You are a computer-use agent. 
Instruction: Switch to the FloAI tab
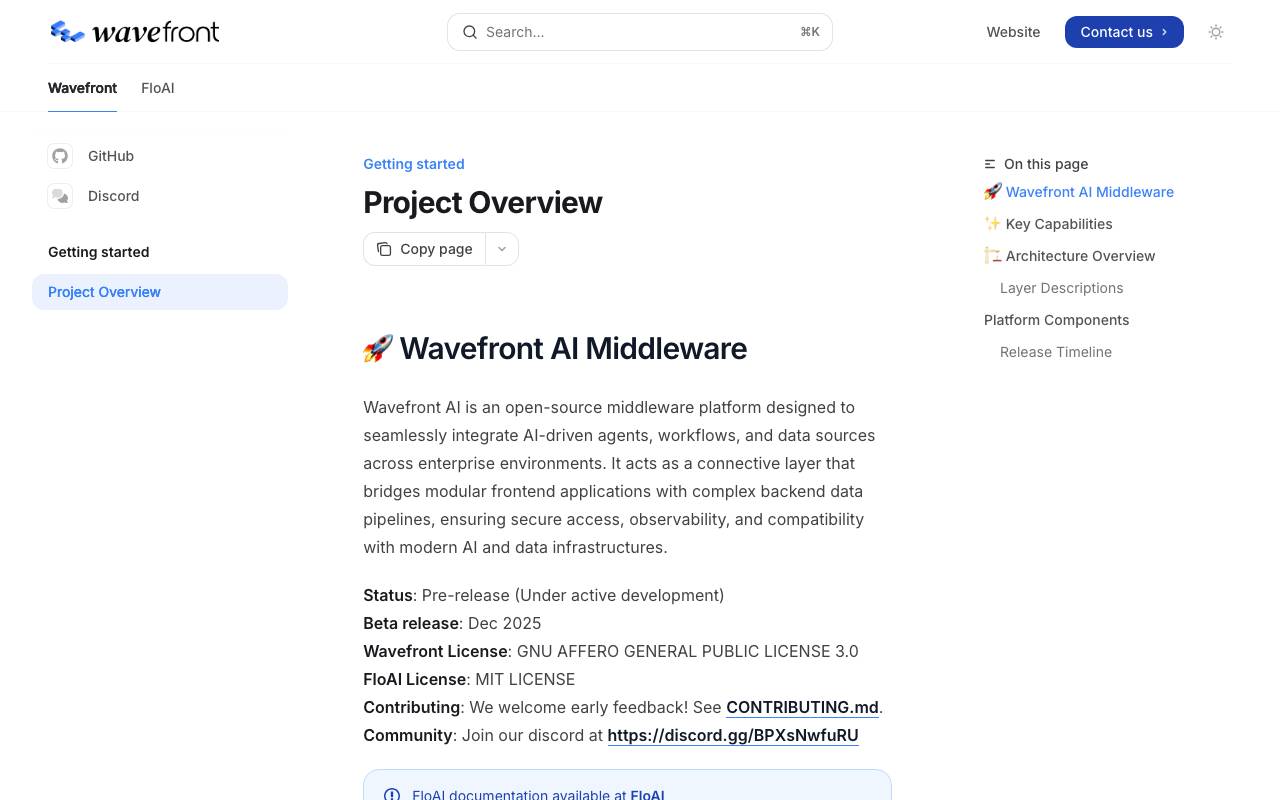pos(158,88)
